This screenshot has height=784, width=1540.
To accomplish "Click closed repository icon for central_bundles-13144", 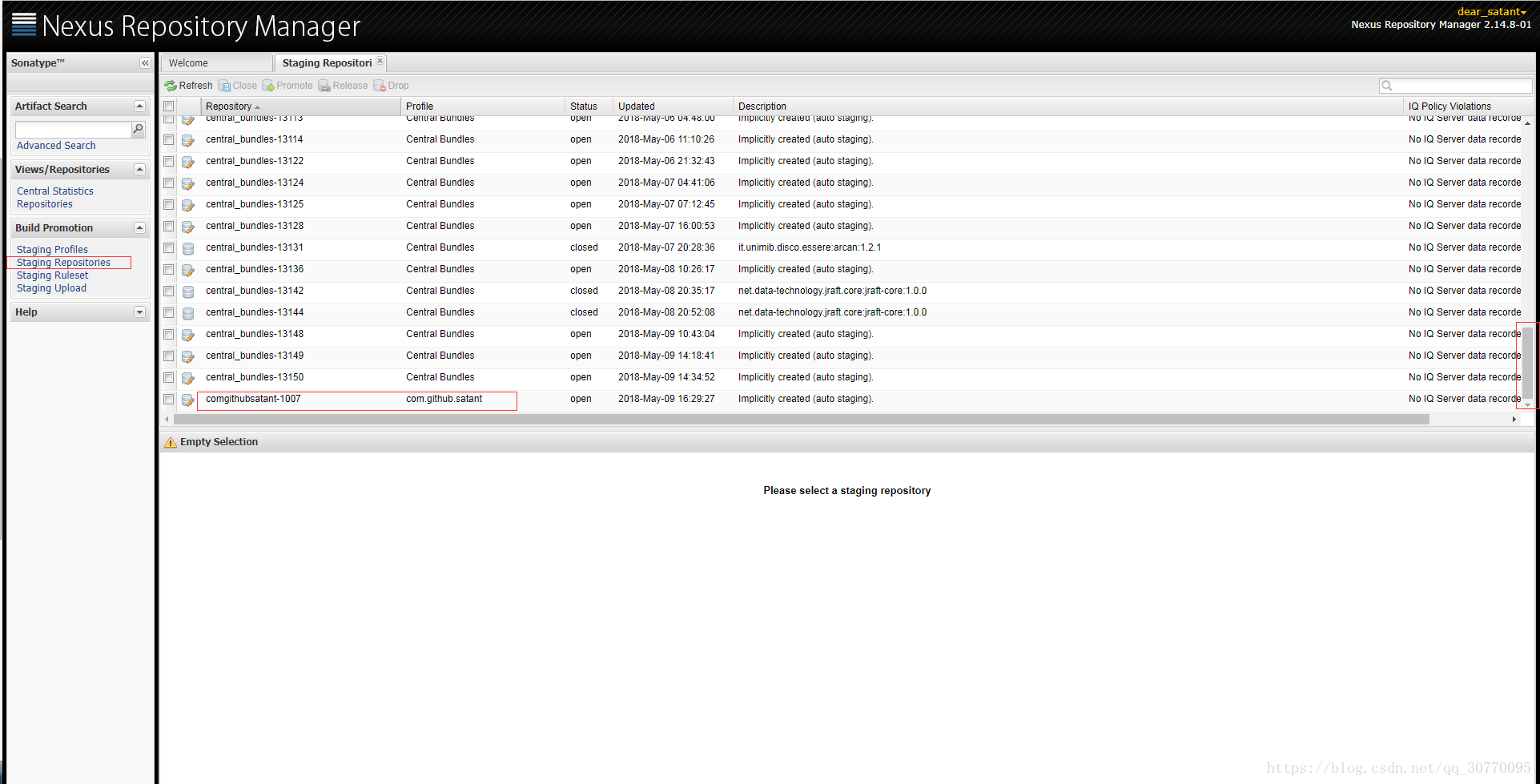I will click(x=188, y=313).
